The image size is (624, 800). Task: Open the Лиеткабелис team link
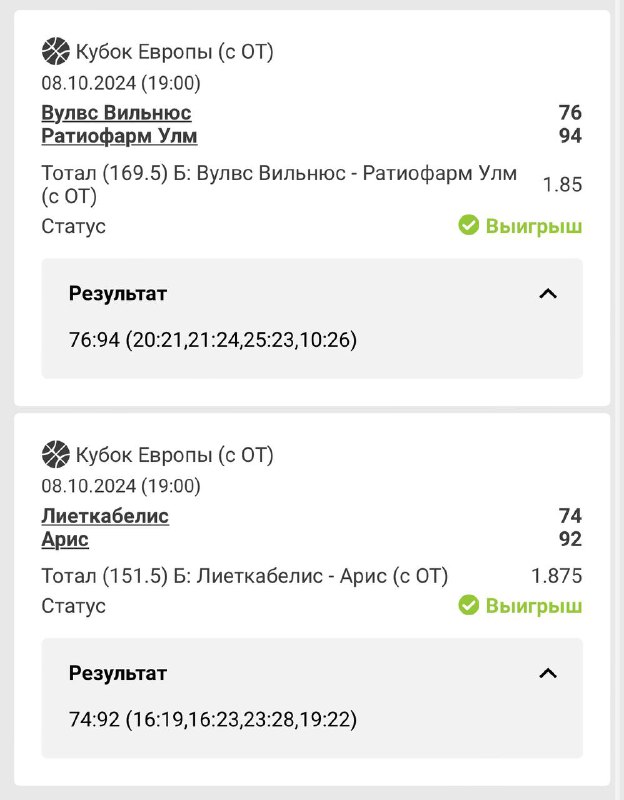tap(105, 516)
